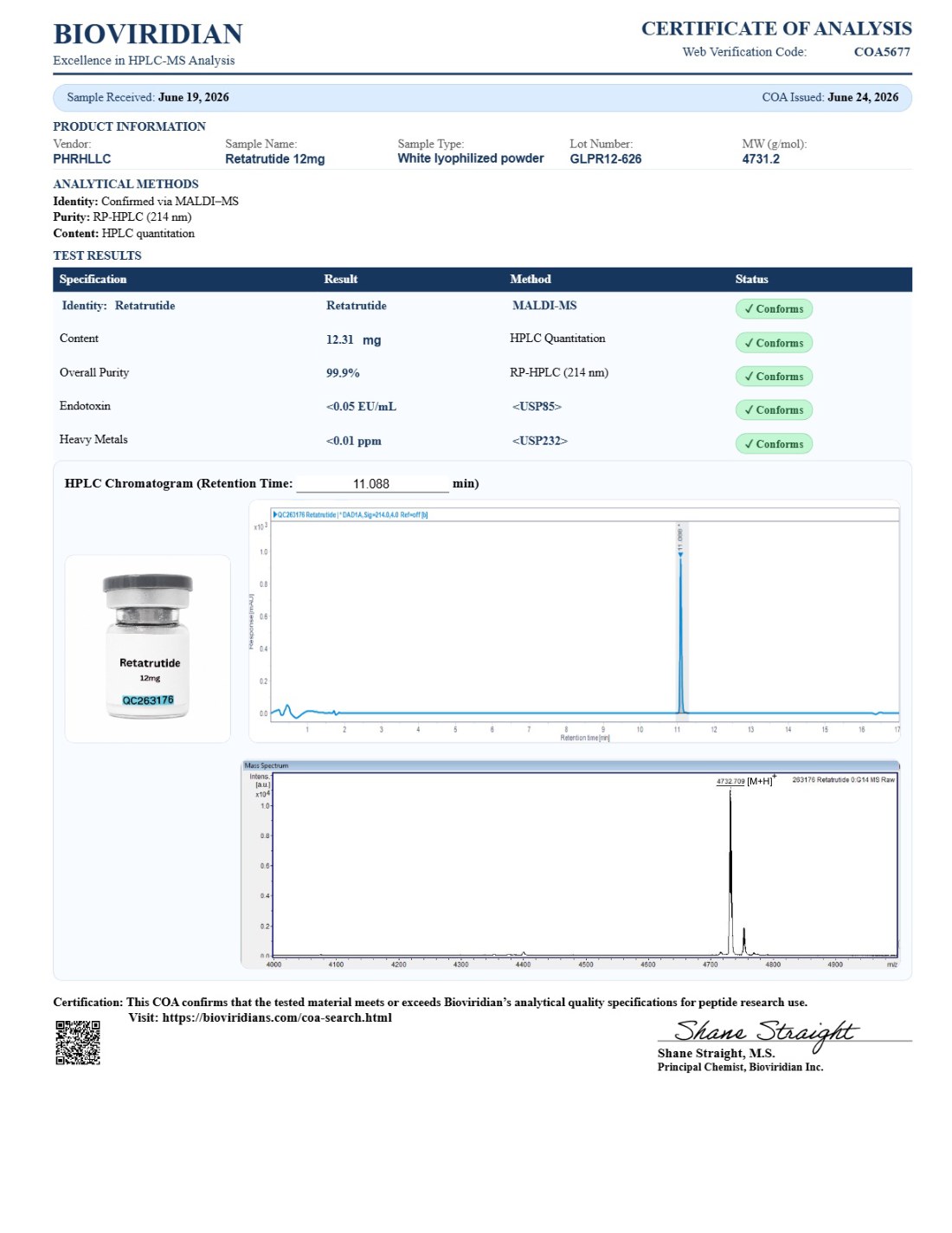Select sample name Retatrutide 12mg
Screen dimensions: 952x1233
click(275, 159)
